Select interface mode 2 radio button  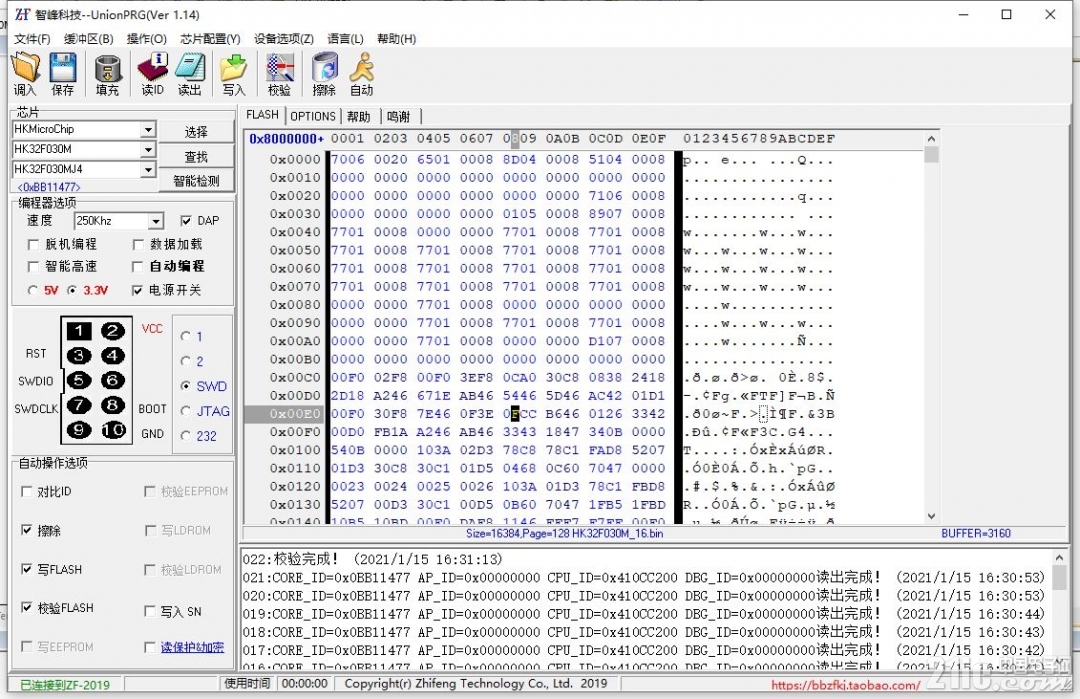pos(185,361)
